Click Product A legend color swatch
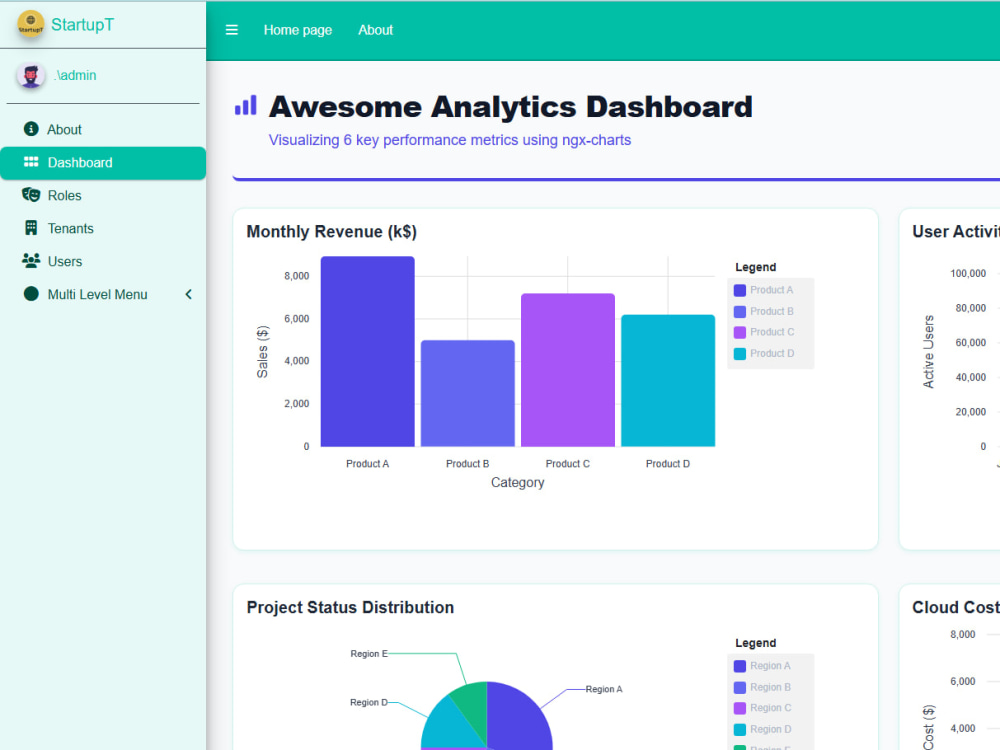 (x=740, y=290)
